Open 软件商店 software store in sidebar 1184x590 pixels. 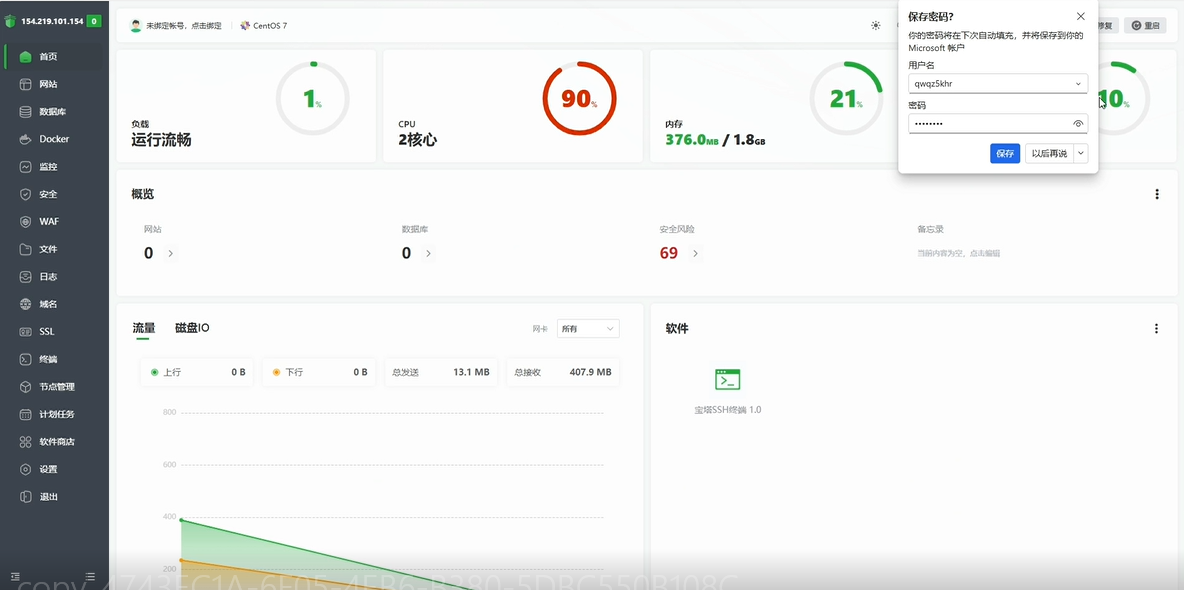(x=56, y=442)
